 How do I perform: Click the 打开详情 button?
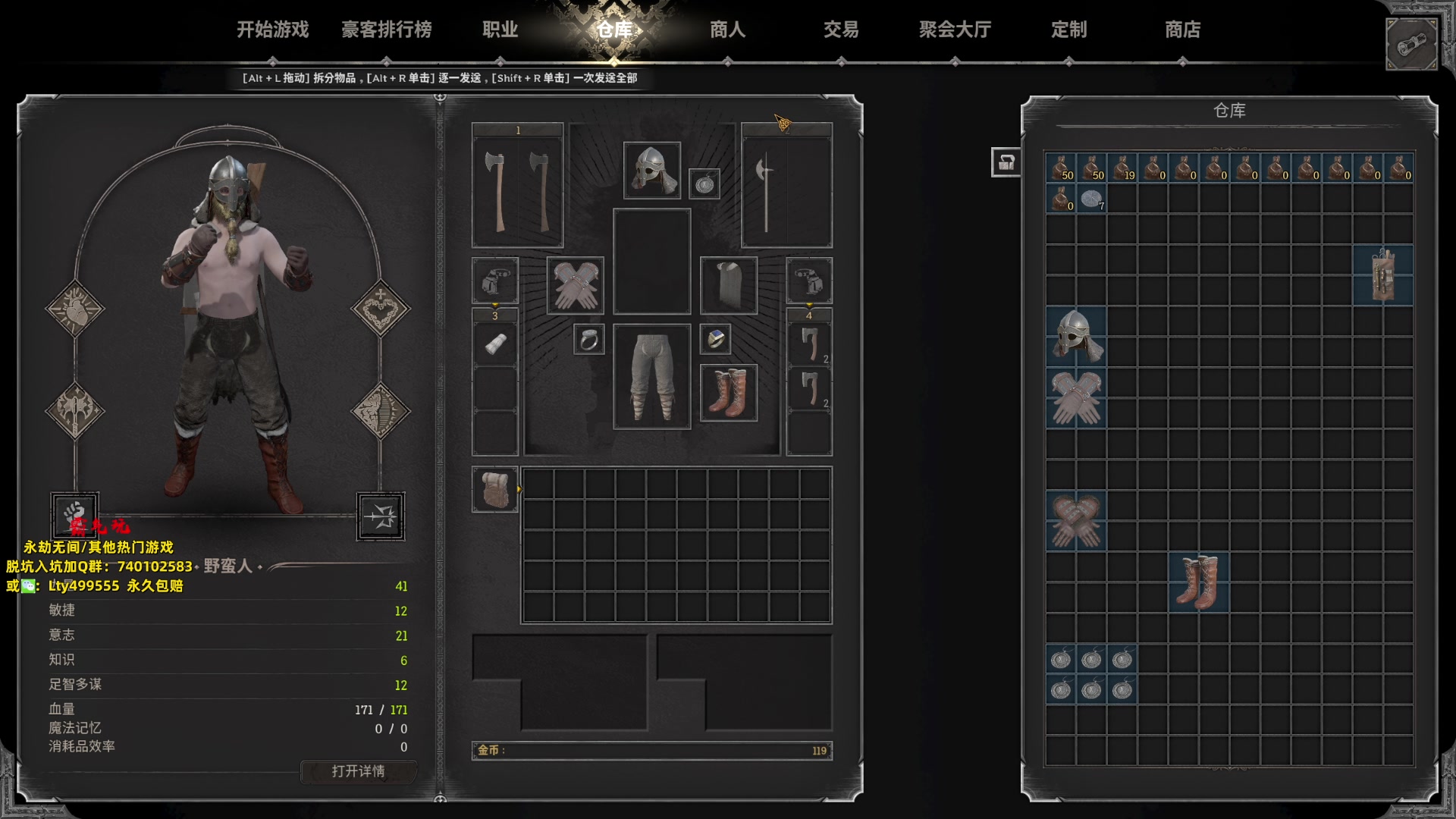(x=358, y=771)
